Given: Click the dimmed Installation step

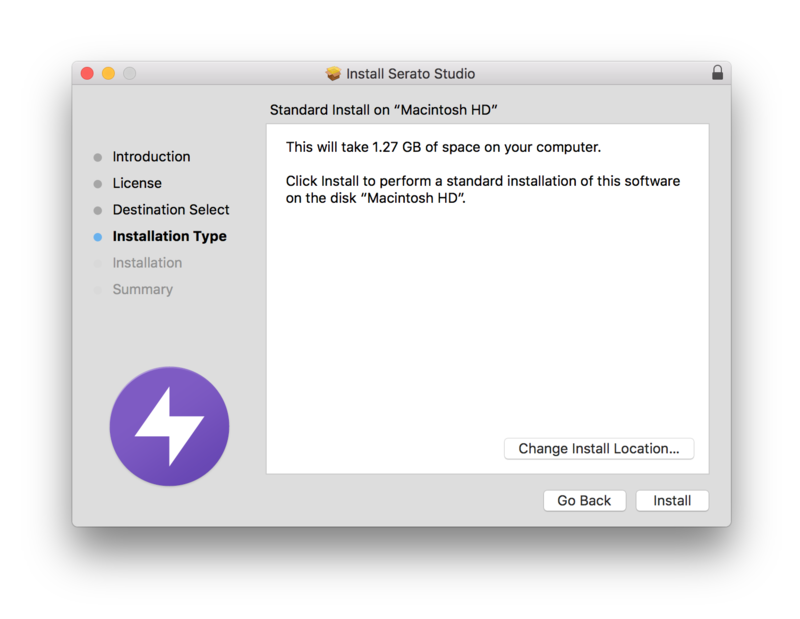Looking at the screenshot, I should pyautogui.click(x=147, y=263).
